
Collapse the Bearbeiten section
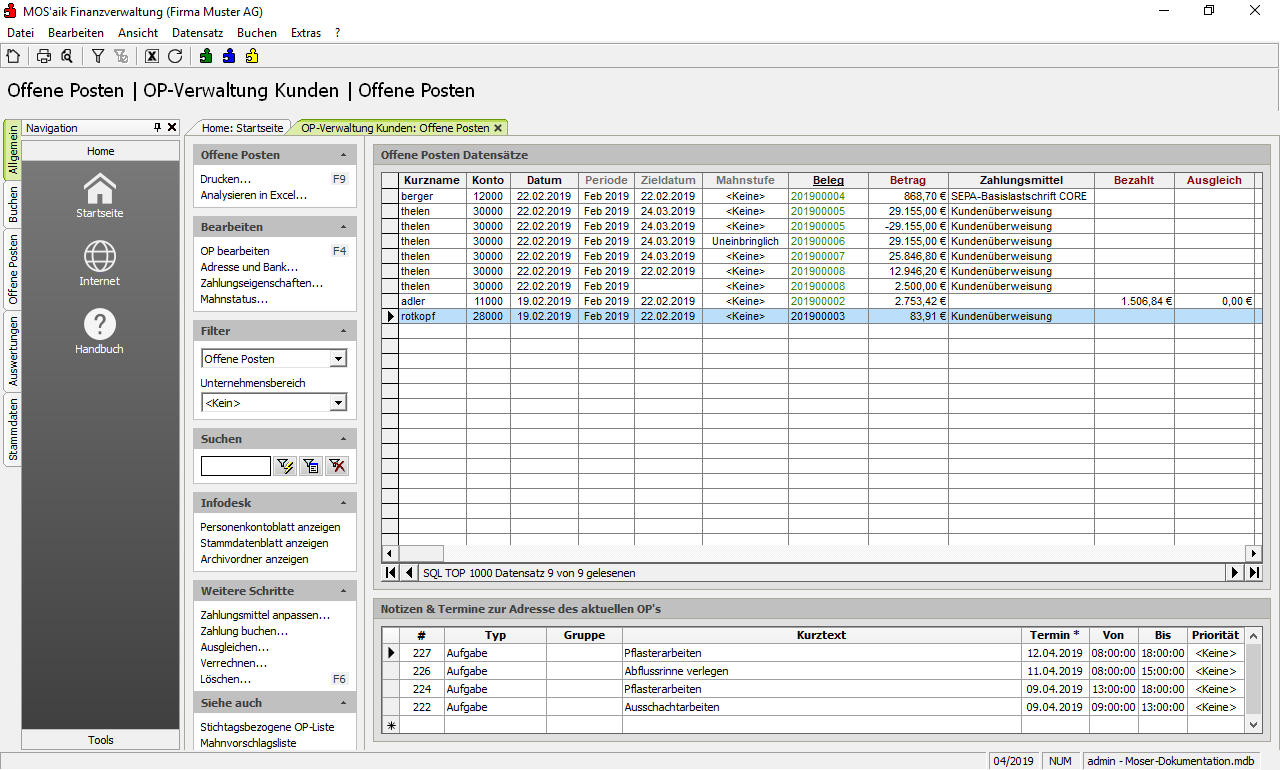(344, 227)
